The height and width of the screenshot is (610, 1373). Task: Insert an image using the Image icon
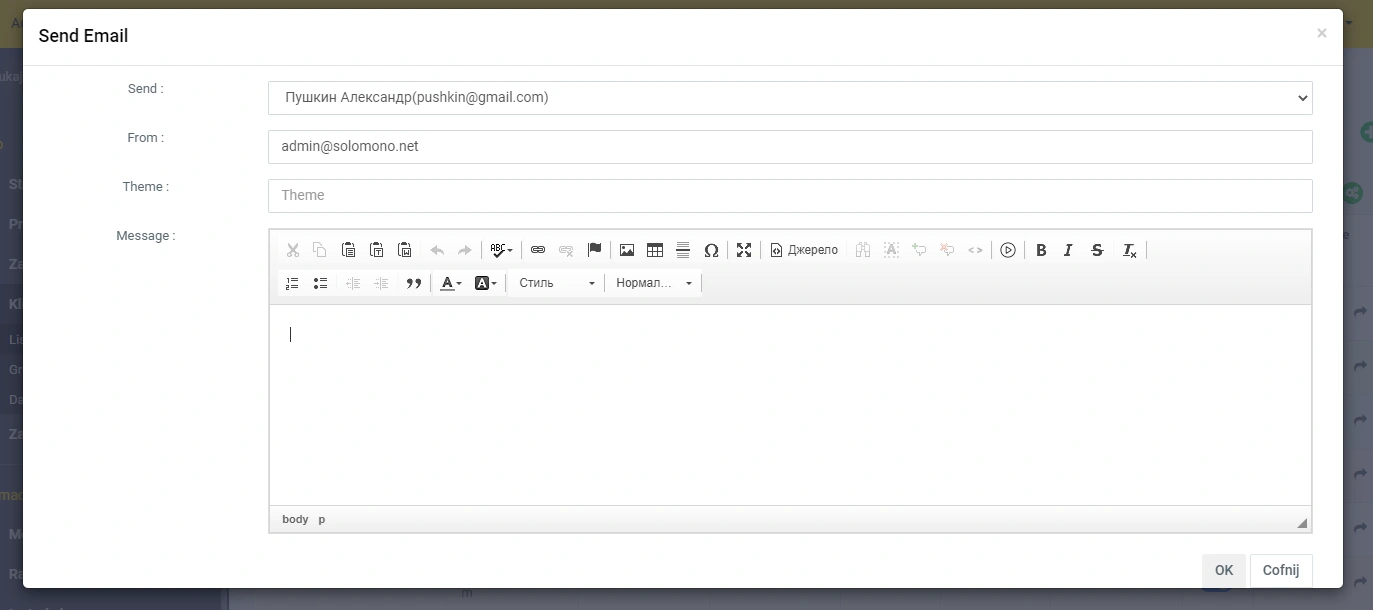click(627, 250)
